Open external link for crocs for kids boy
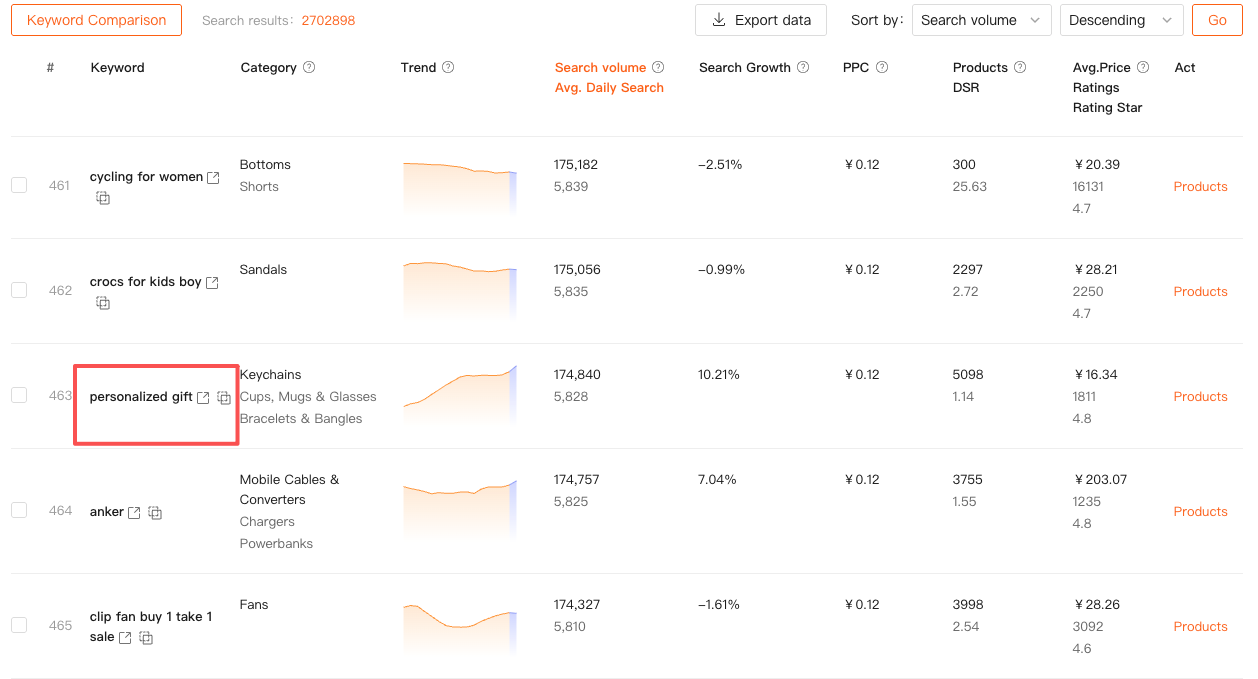Screen dimensions: 1258x679 click(x=212, y=283)
